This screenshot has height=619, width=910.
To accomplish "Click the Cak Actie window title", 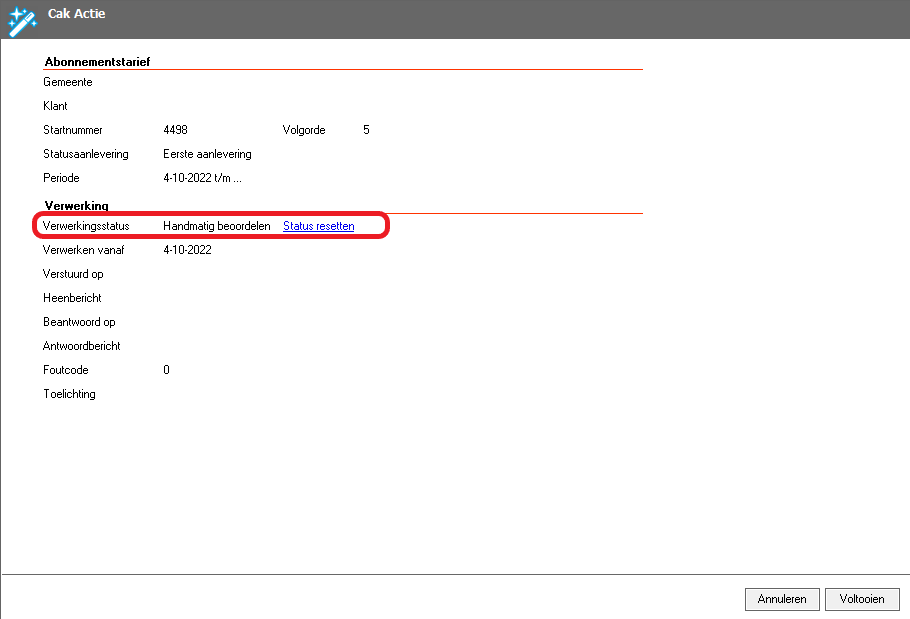I will pyautogui.click(x=77, y=14).
